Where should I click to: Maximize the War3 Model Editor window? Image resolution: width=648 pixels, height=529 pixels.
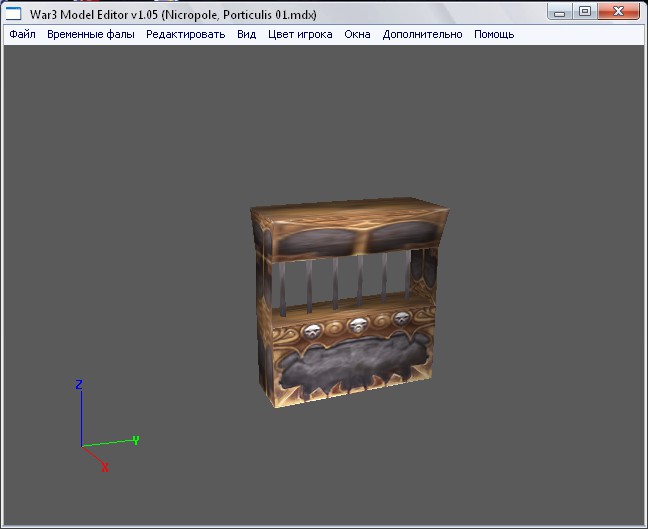[585, 11]
